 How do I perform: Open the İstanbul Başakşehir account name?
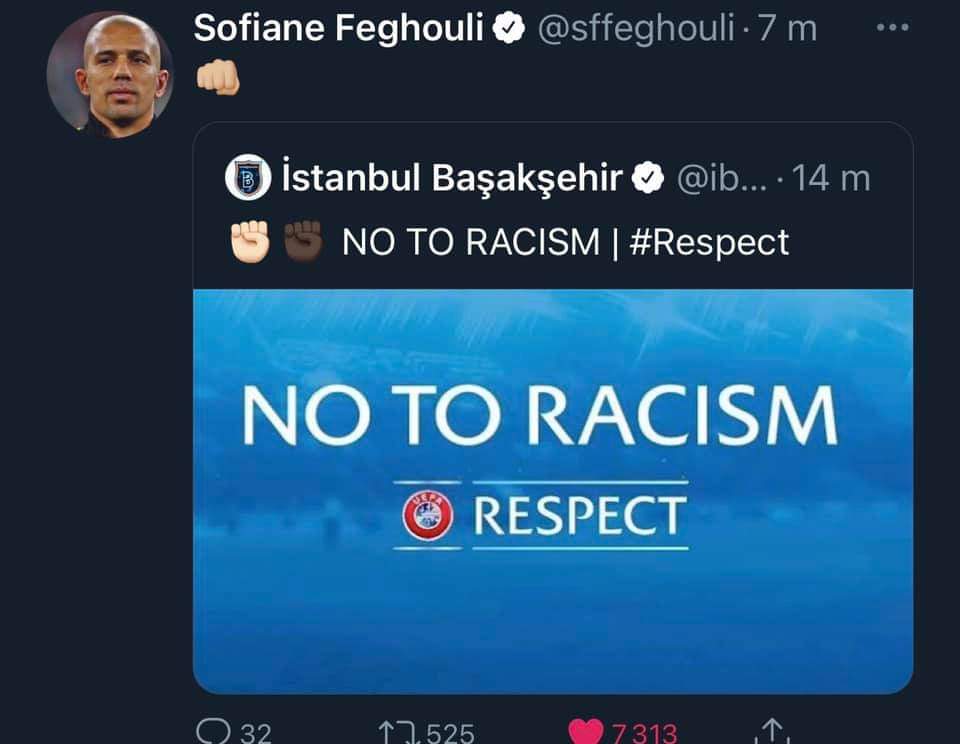click(453, 179)
